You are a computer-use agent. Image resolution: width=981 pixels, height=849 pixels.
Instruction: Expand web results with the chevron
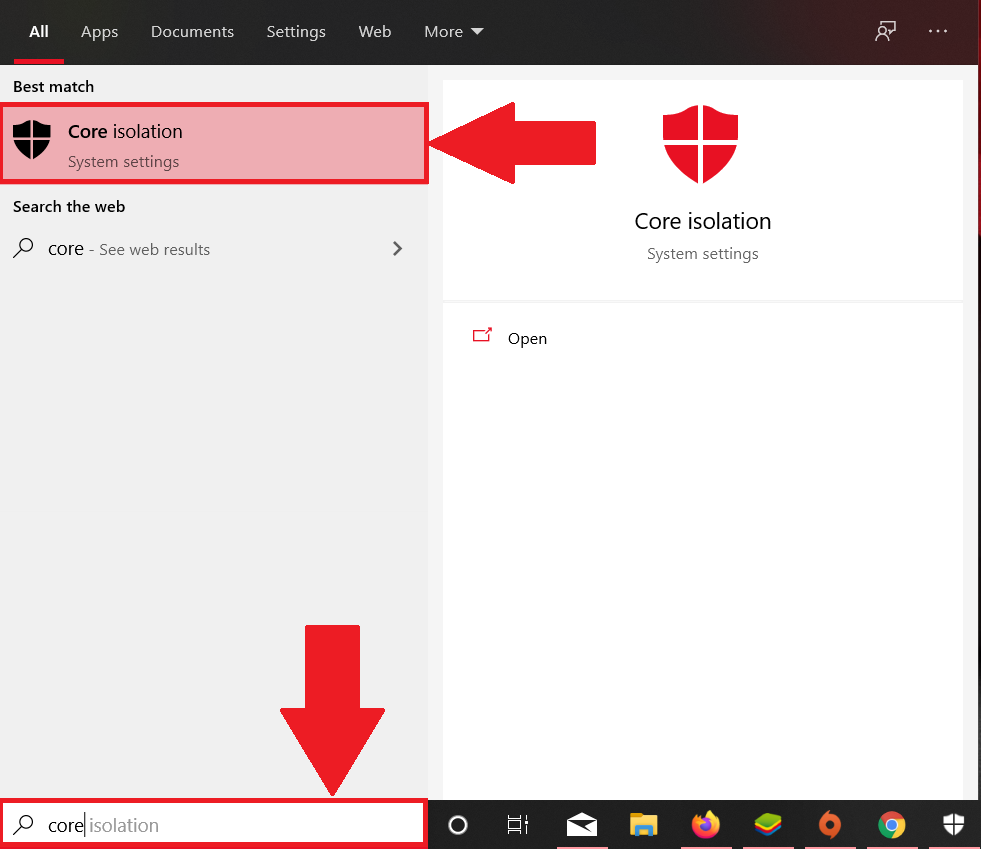coord(397,248)
